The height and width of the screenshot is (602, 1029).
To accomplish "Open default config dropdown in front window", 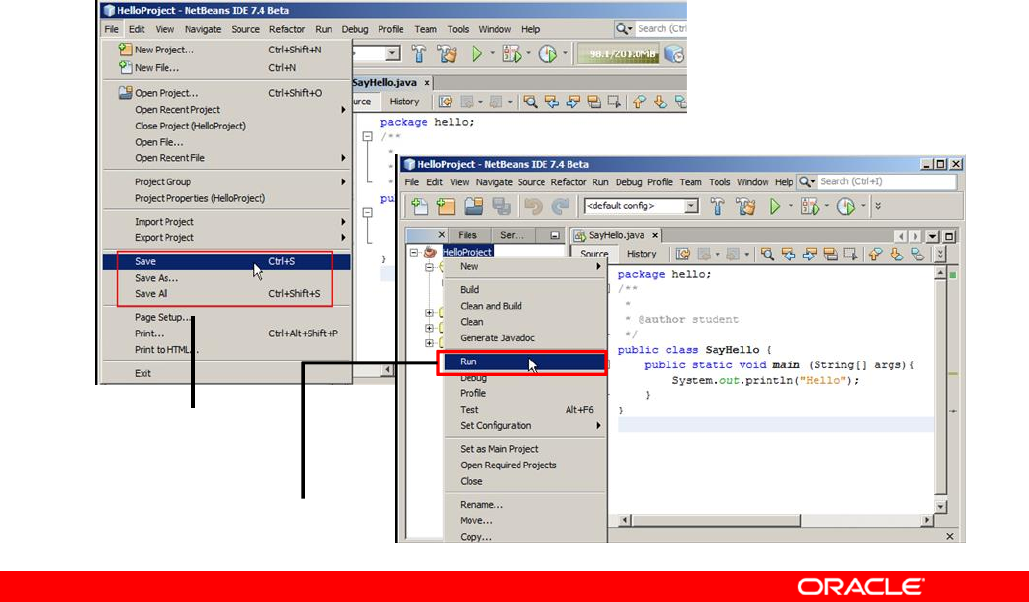I will [x=691, y=205].
